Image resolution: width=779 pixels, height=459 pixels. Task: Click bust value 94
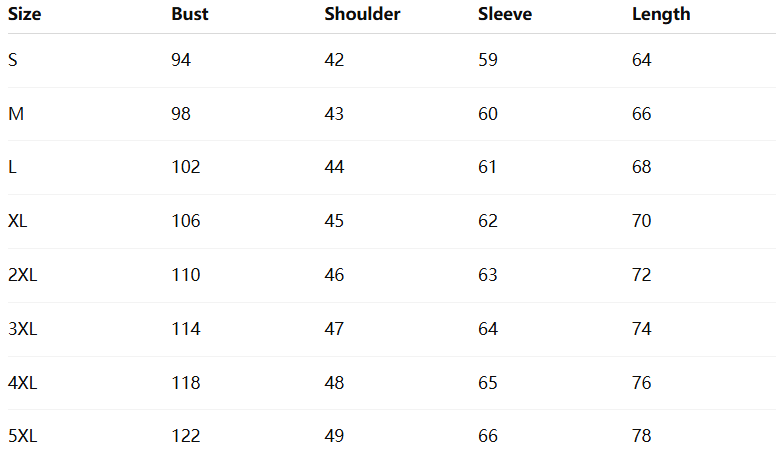181,60
